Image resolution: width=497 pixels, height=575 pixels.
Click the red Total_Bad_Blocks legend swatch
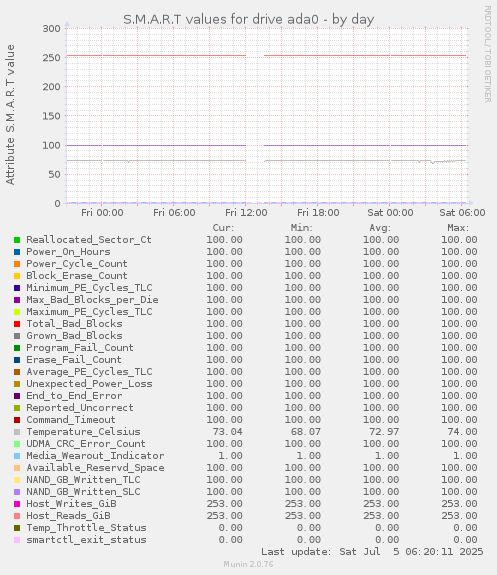(x=17, y=324)
